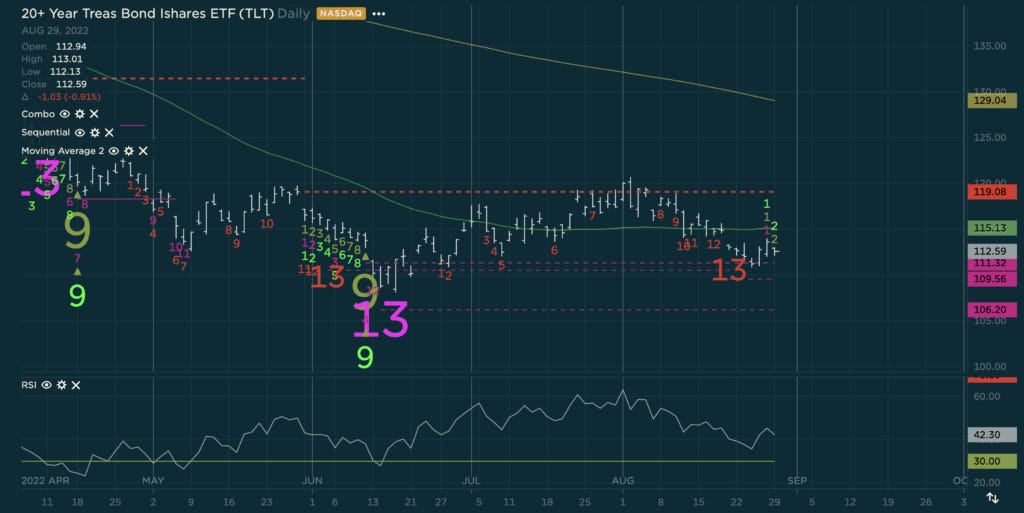The width and height of the screenshot is (1024, 513).
Task: Click the 119.08 red price label
Action: click(991, 192)
